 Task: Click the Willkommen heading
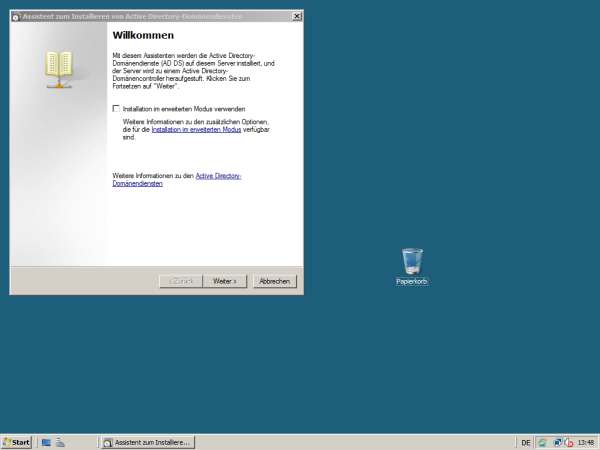[x=143, y=35]
